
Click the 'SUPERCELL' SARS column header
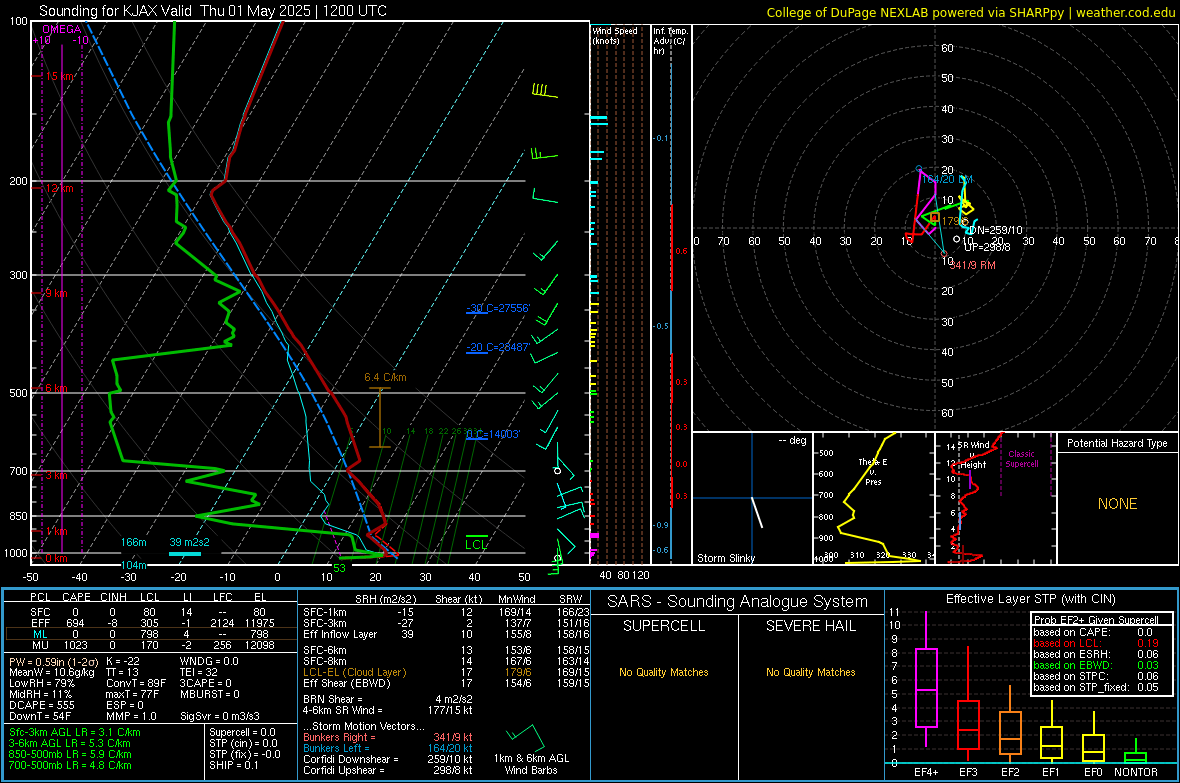(664, 626)
